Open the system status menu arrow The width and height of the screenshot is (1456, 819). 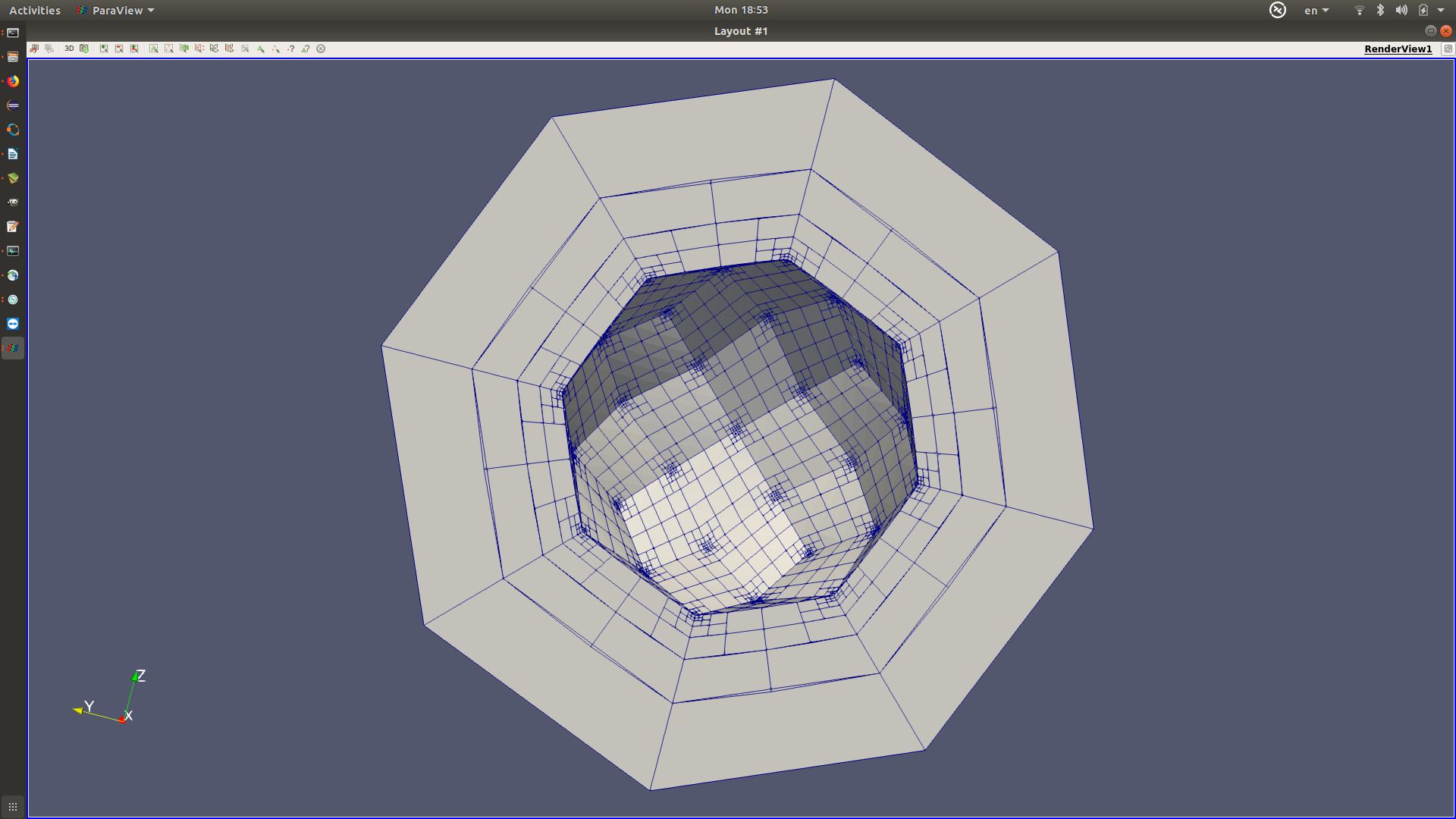[1441, 10]
